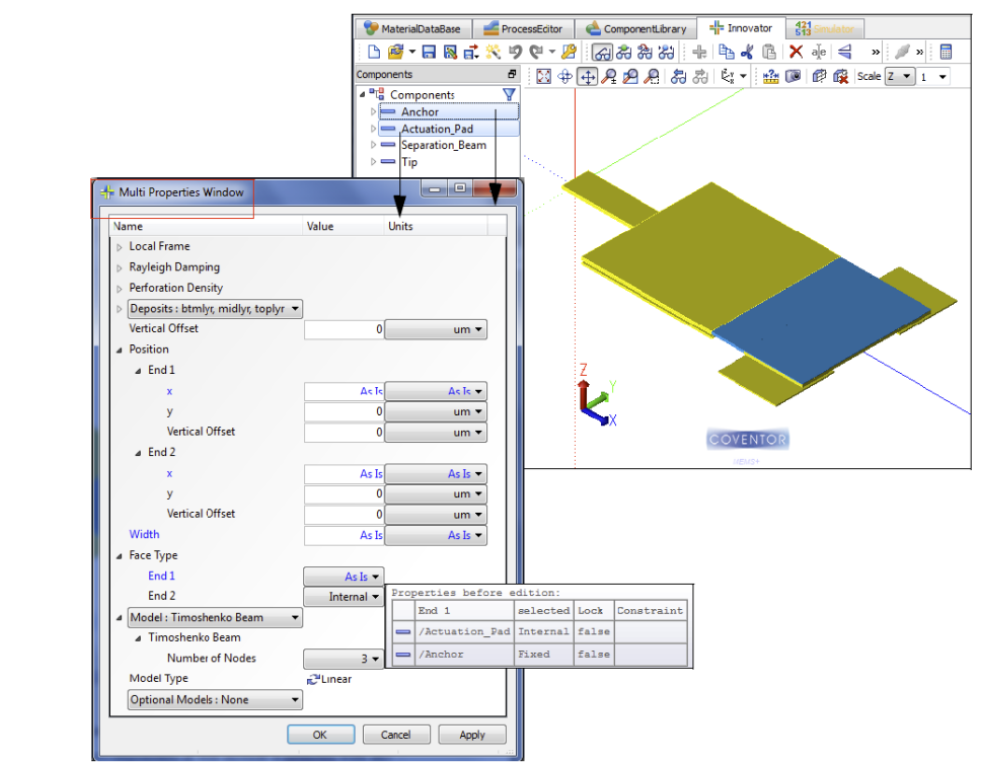Switch to the MaterialDataBase tab
This screenshot has height=771, width=1002.
[x=412, y=29]
